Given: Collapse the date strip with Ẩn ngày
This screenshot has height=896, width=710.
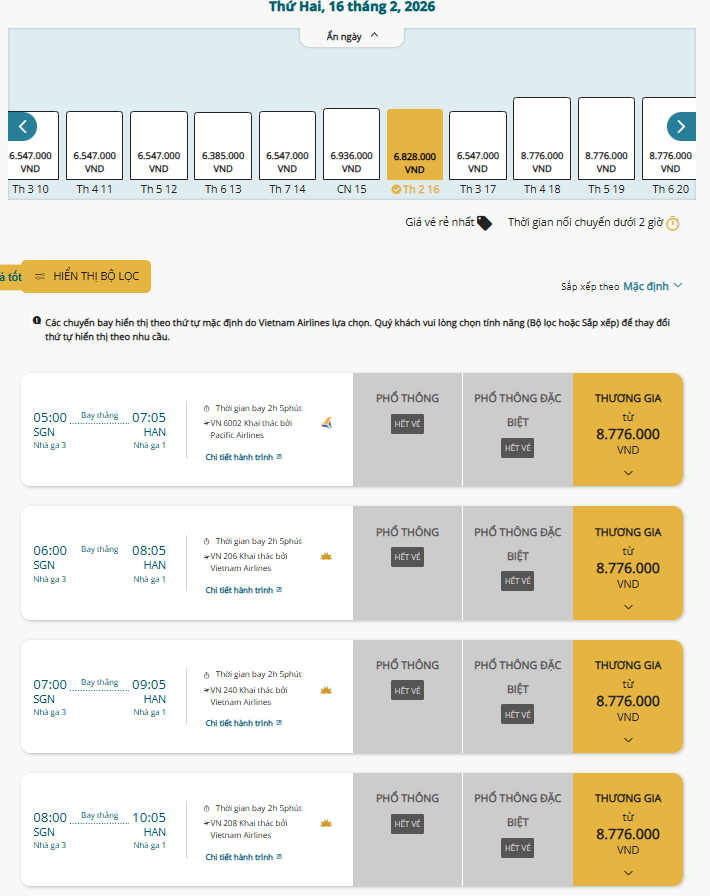Looking at the screenshot, I should (351, 36).
